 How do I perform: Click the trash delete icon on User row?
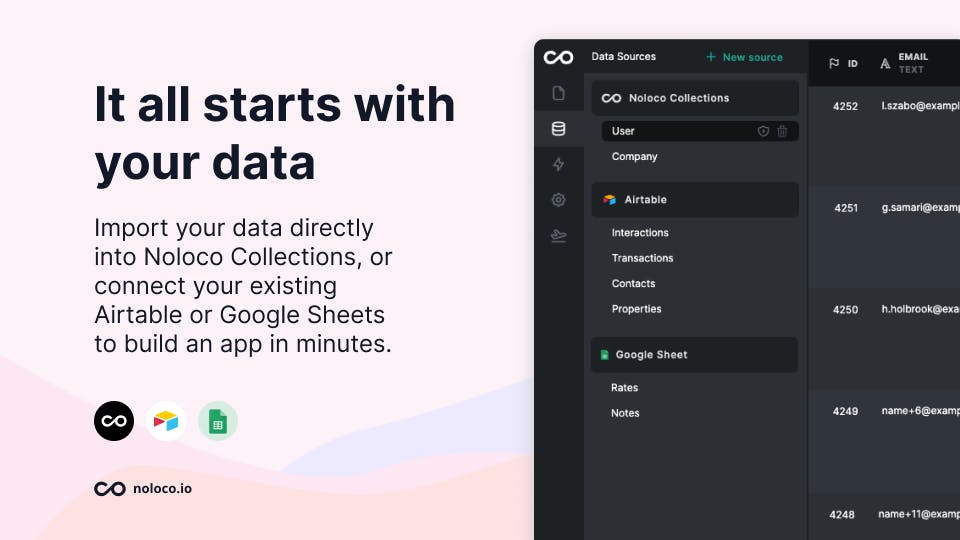pos(782,131)
